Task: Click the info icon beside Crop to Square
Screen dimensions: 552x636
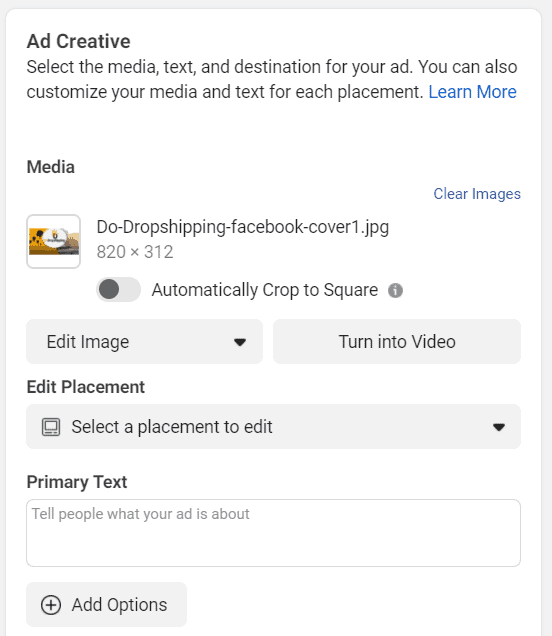Action: pyautogui.click(x=395, y=290)
